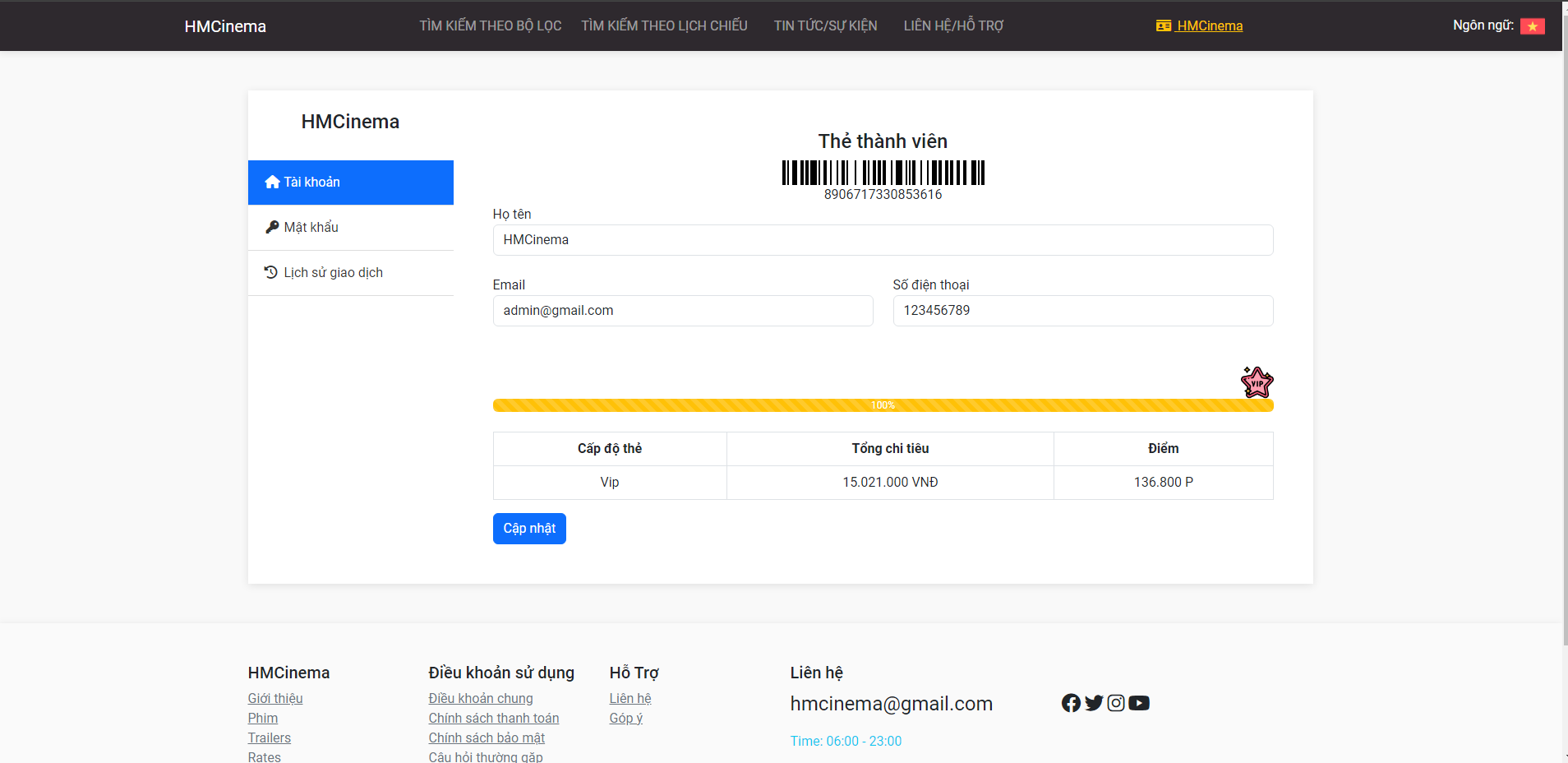Open the Điều khoản chung link
This screenshot has width=1568, height=763.
[481, 698]
